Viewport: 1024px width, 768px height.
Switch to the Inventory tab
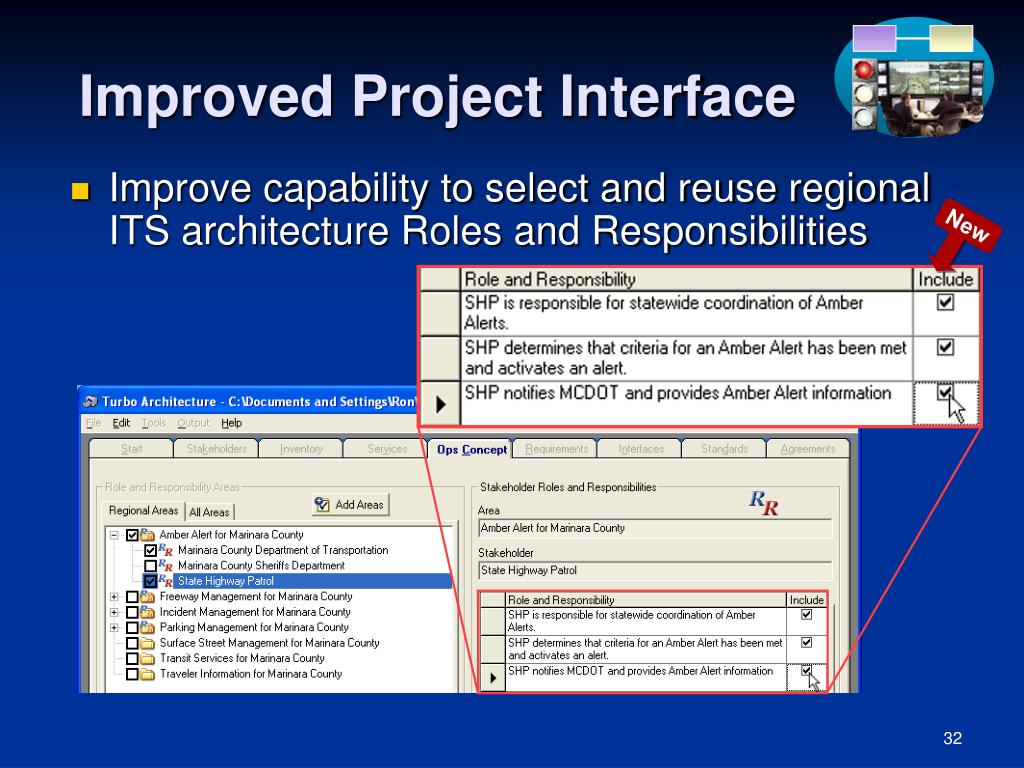(x=301, y=449)
